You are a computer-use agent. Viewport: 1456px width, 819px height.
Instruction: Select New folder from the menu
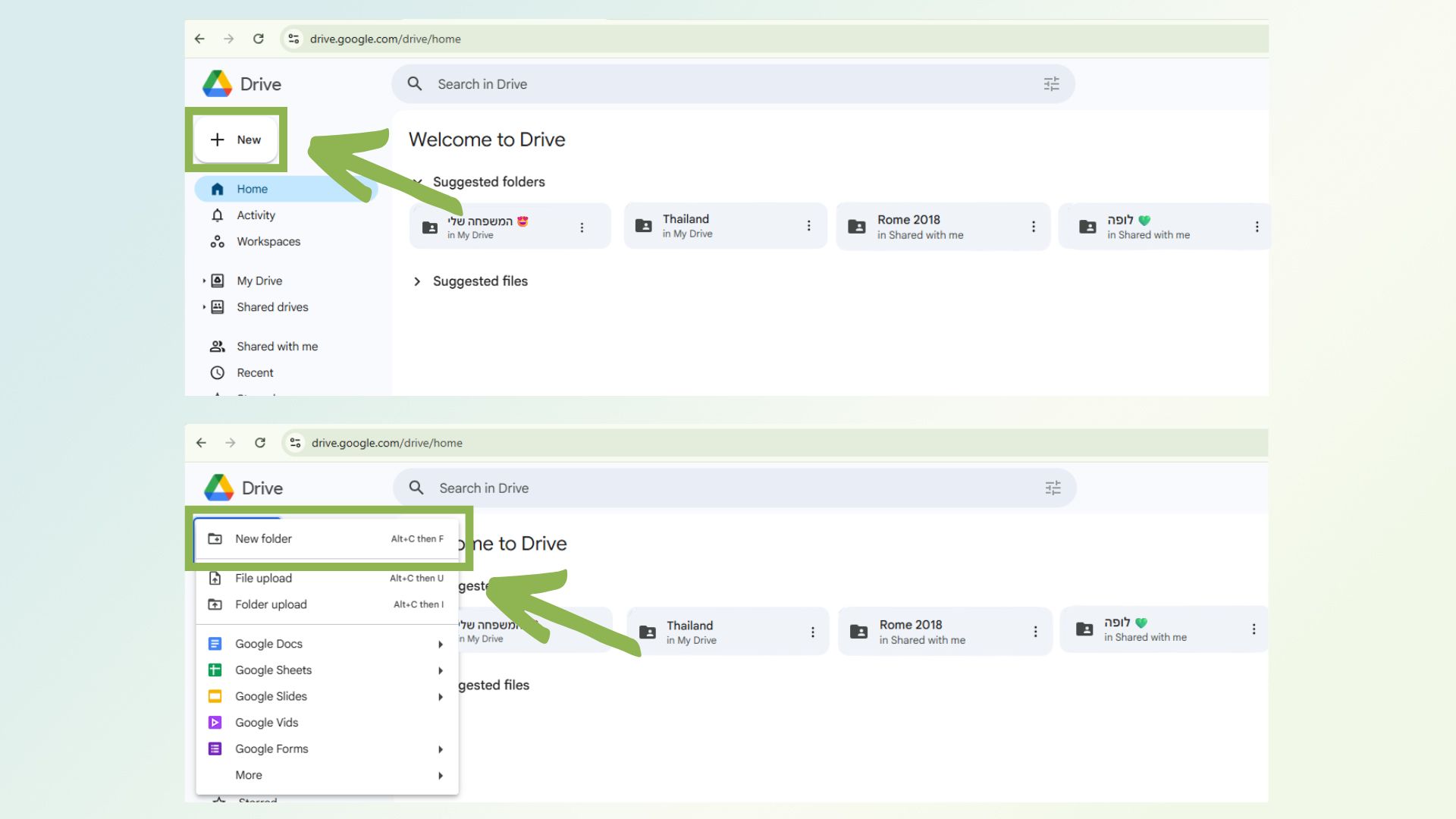(x=263, y=538)
